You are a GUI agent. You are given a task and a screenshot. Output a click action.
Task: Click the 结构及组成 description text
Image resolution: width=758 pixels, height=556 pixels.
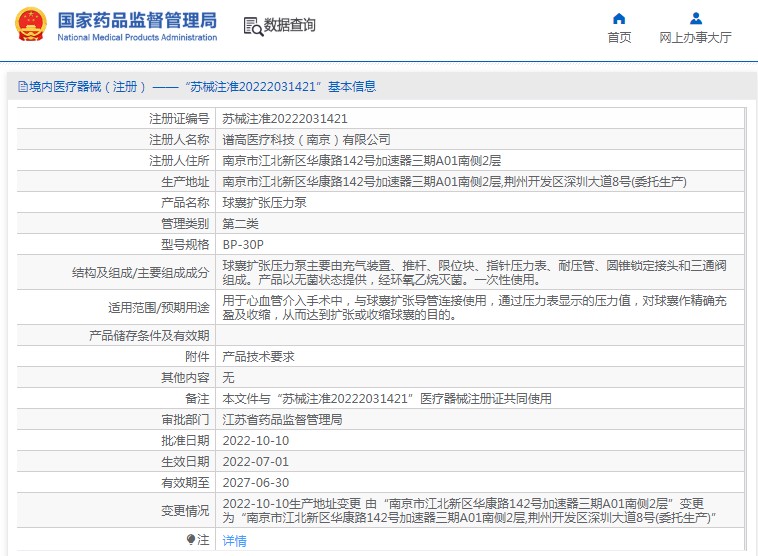[x=474, y=273]
